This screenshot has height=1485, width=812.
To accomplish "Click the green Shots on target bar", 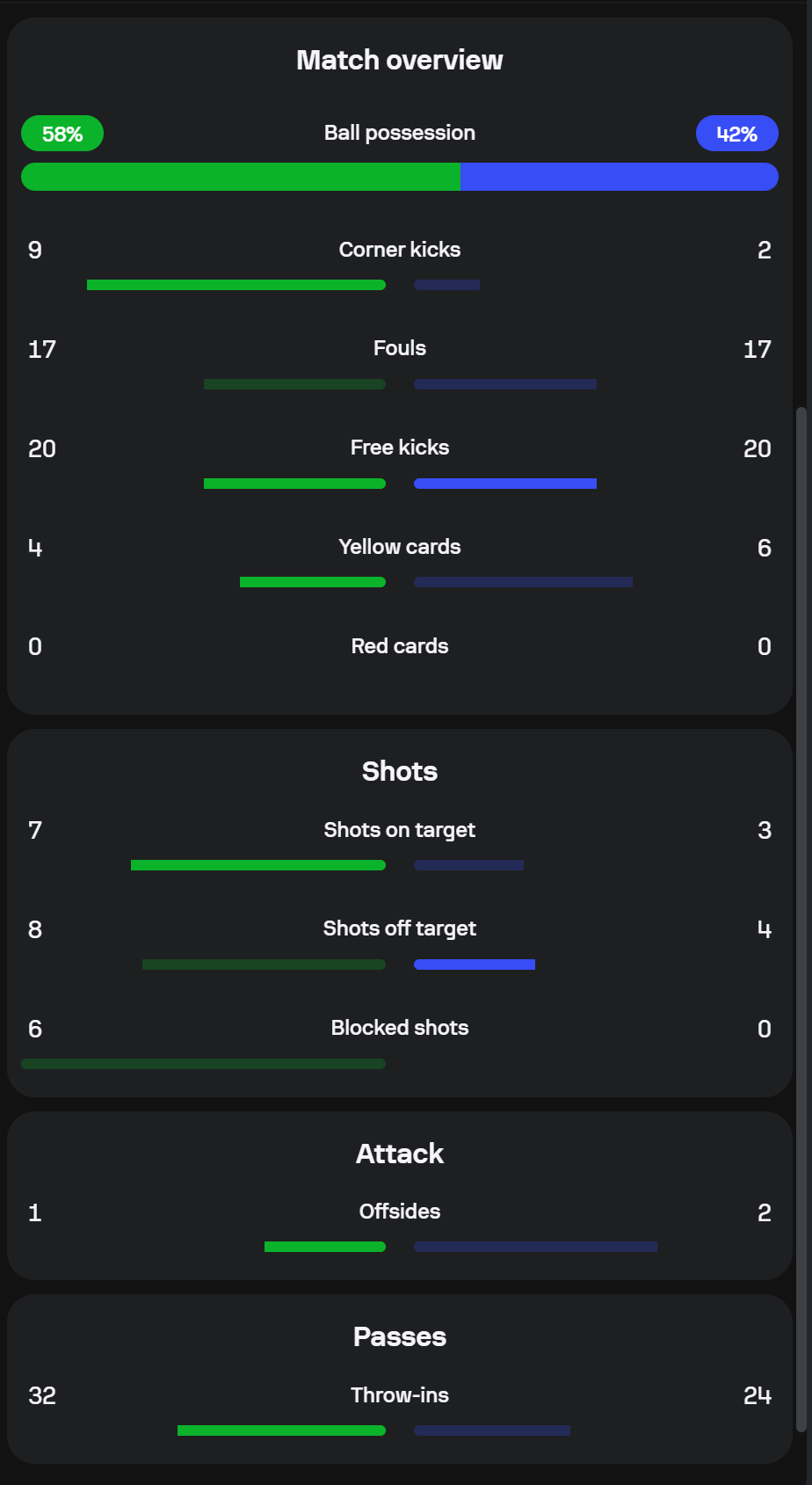I will point(257,865).
